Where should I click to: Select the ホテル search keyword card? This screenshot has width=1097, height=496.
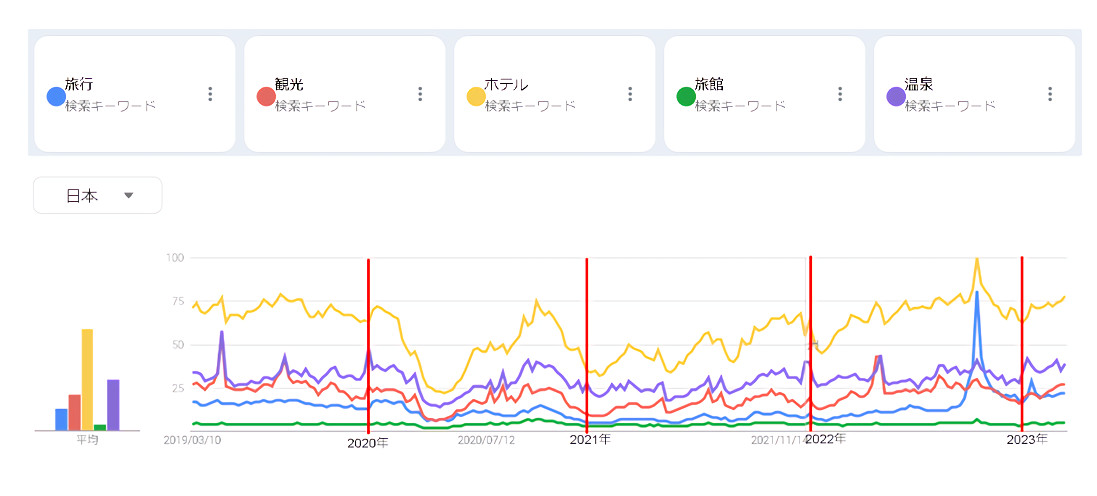pos(555,94)
